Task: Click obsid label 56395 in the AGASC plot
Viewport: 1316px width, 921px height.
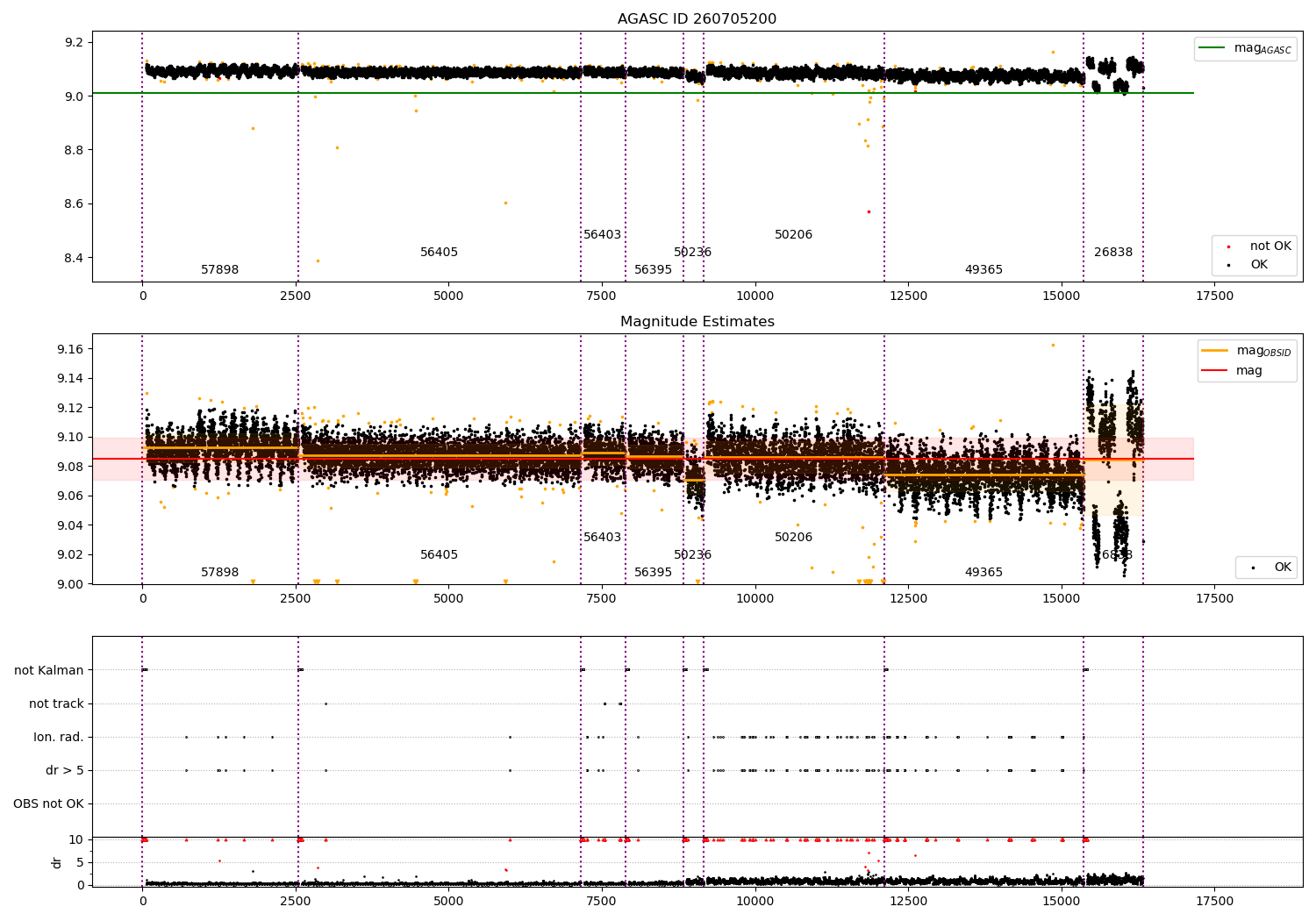Action: coord(653,270)
